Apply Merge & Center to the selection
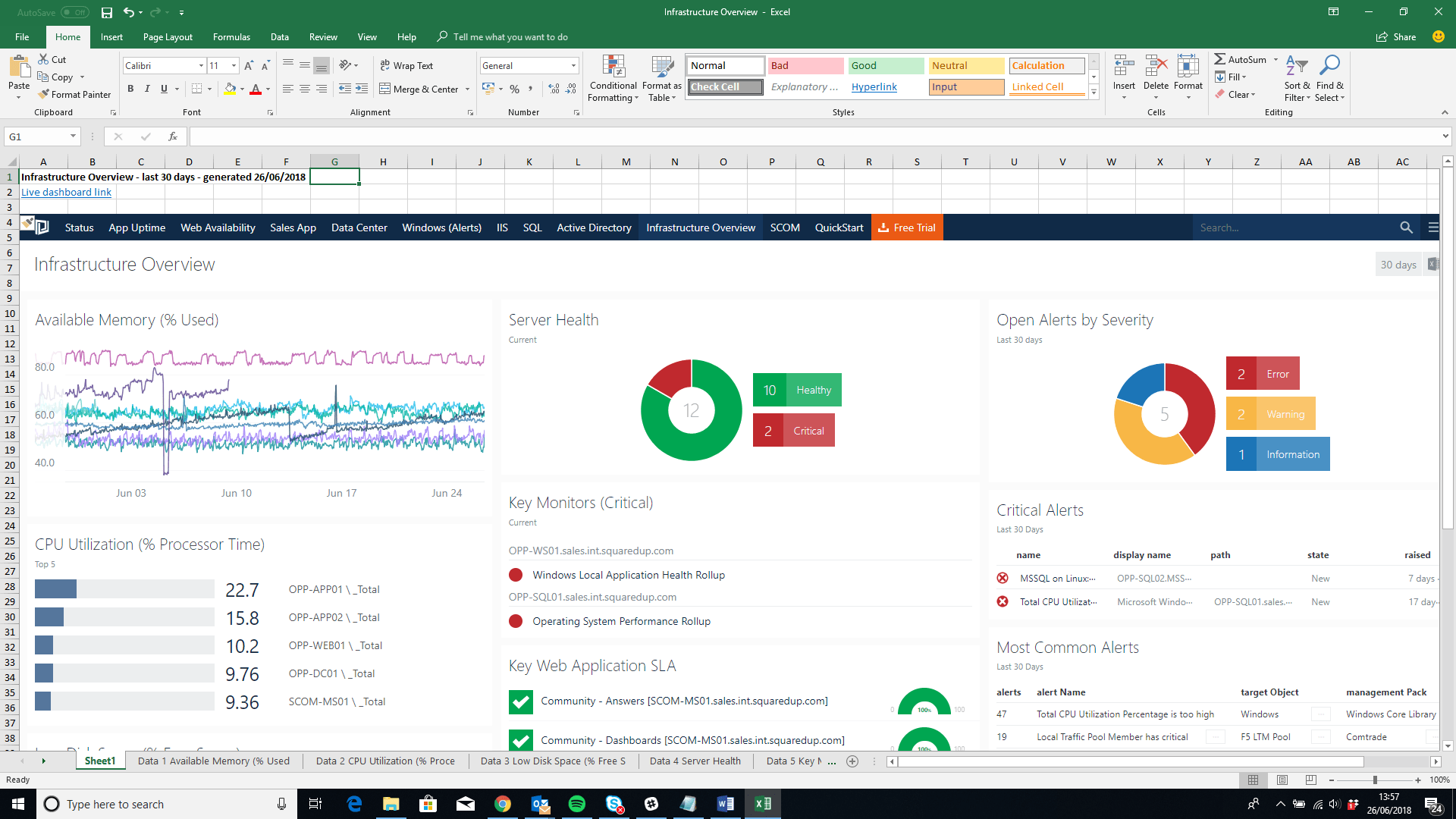 click(419, 89)
